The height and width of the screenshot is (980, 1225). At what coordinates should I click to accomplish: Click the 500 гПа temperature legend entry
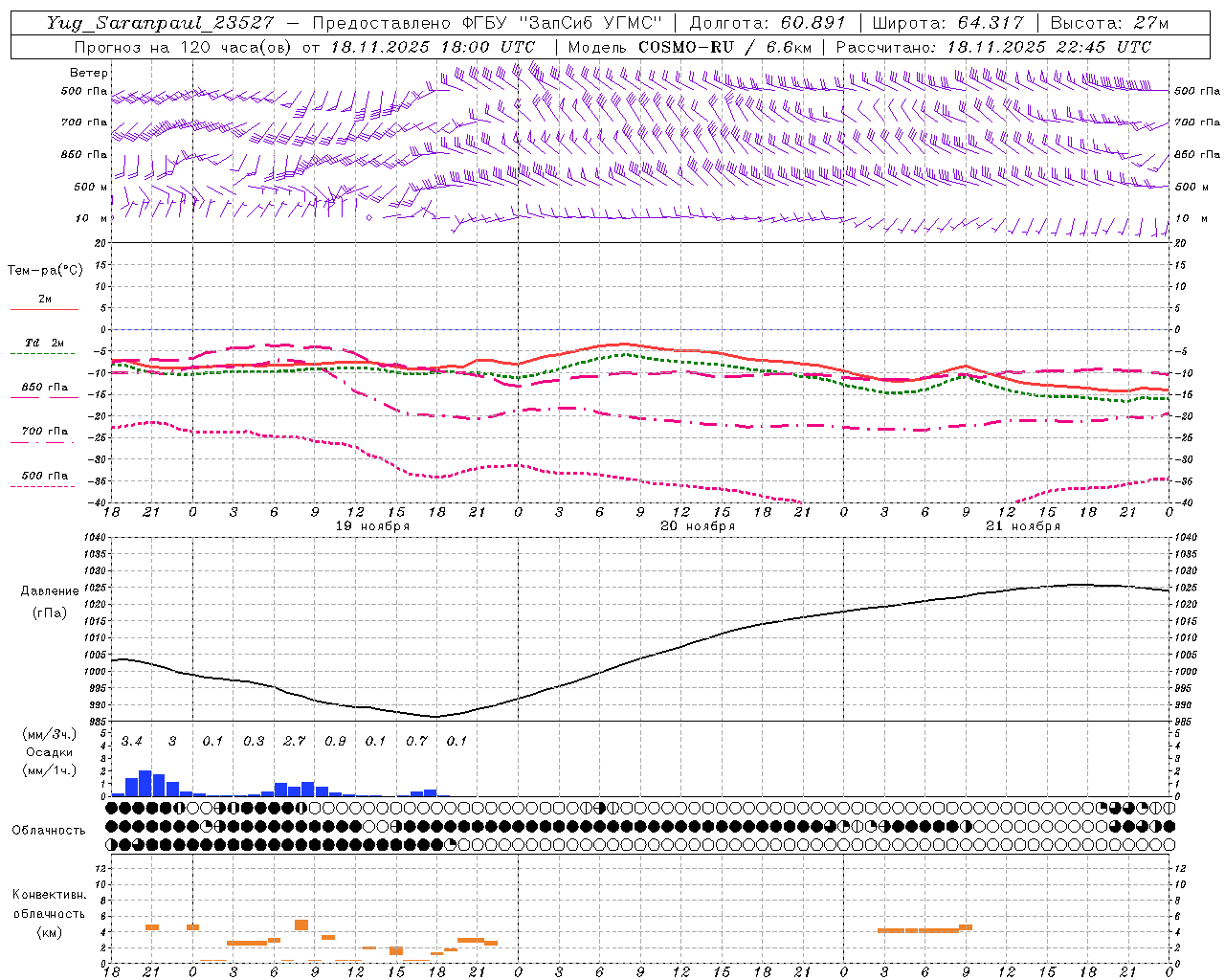click(x=45, y=476)
